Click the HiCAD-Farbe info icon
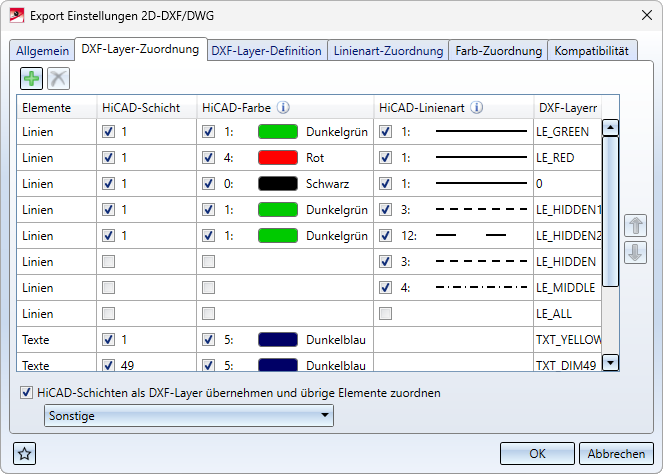 tap(283, 108)
